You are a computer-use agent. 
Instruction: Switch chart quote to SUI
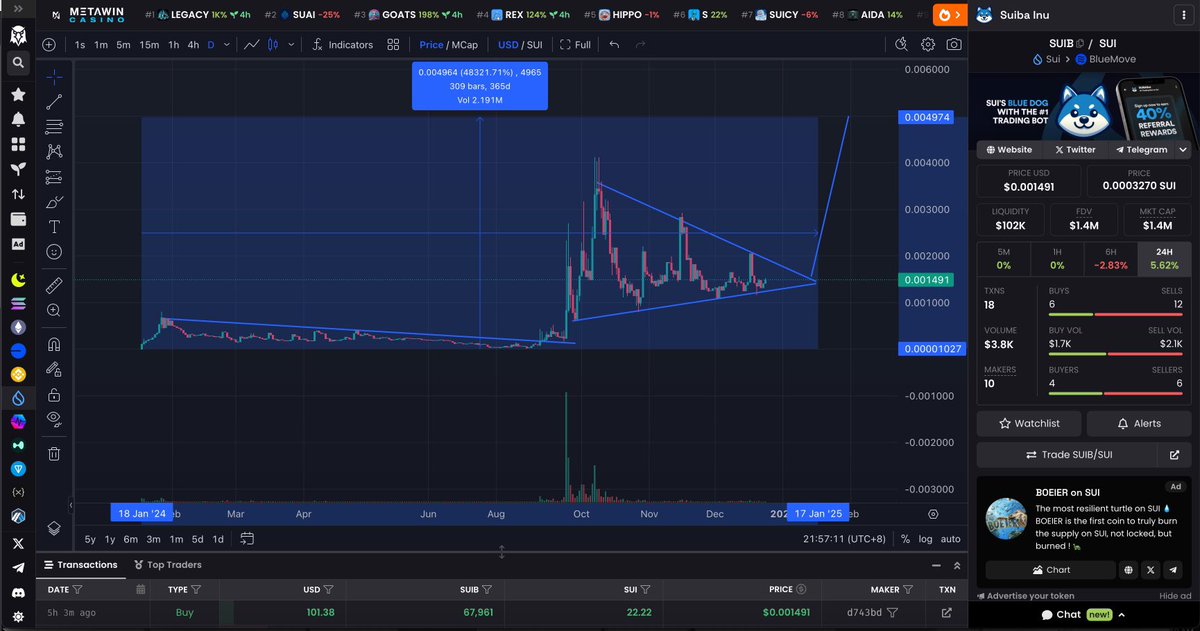pos(535,45)
